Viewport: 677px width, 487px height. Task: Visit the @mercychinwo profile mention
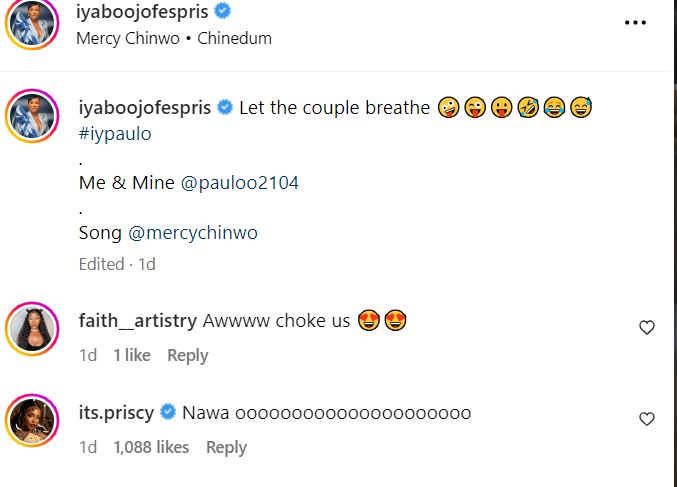(x=193, y=233)
